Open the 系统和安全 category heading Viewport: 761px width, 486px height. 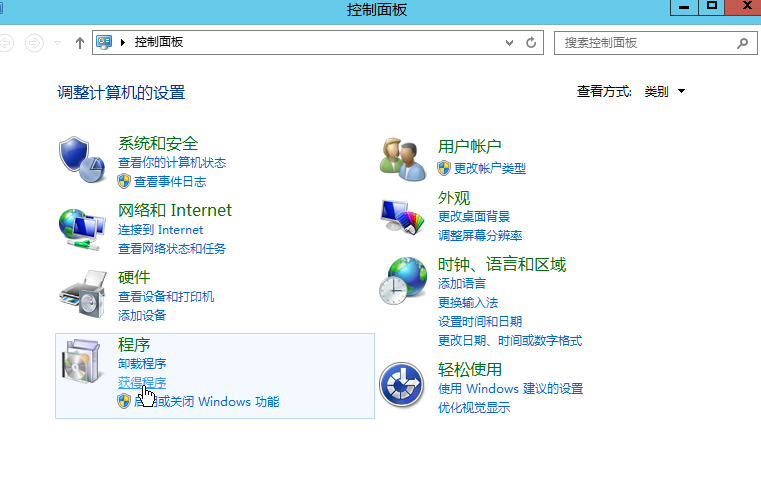pos(158,144)
